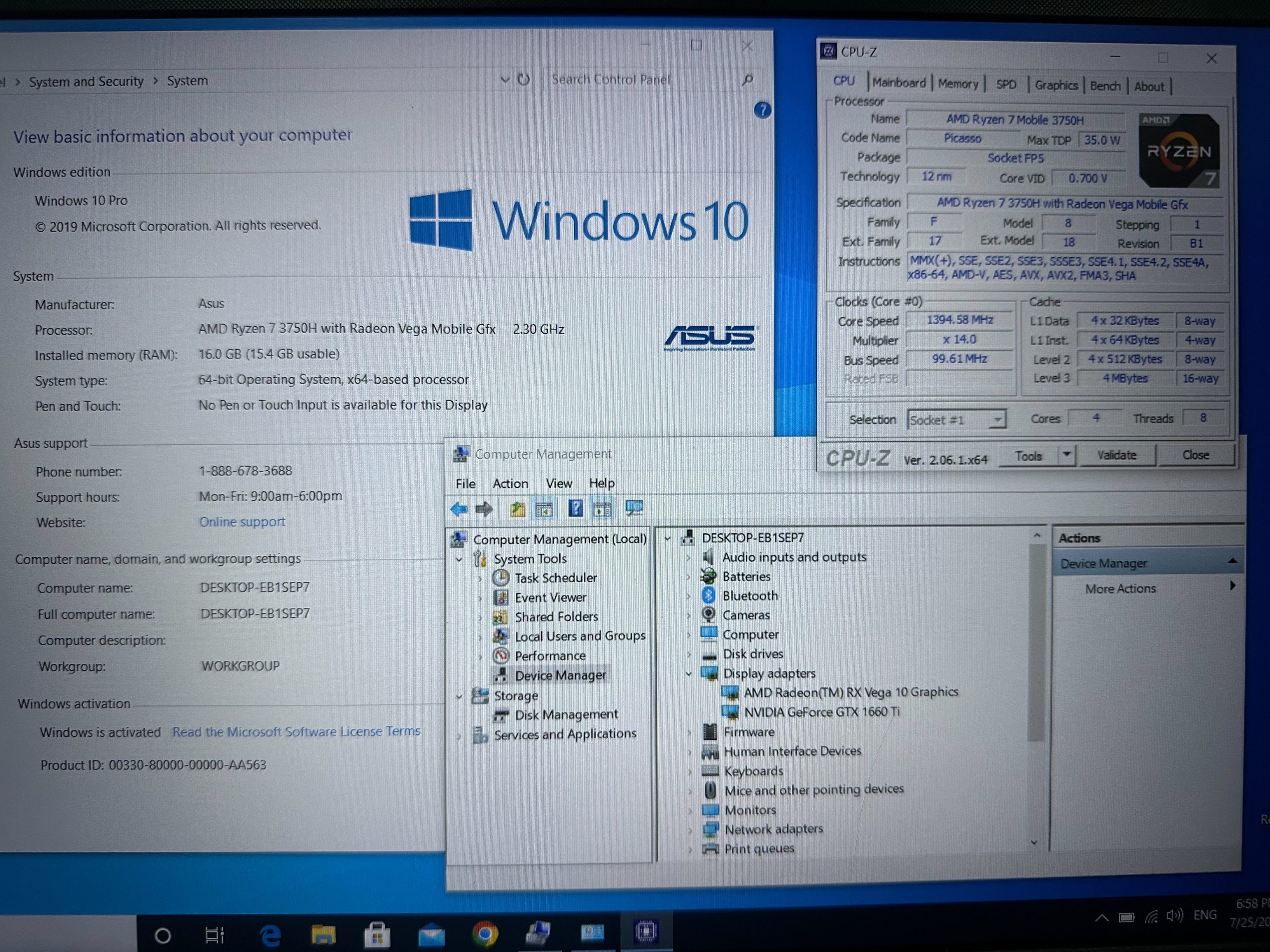1270x952 pixels.
Task: Click refresh icon beside Control Panel address bar
Action: (x=523, y=80)
